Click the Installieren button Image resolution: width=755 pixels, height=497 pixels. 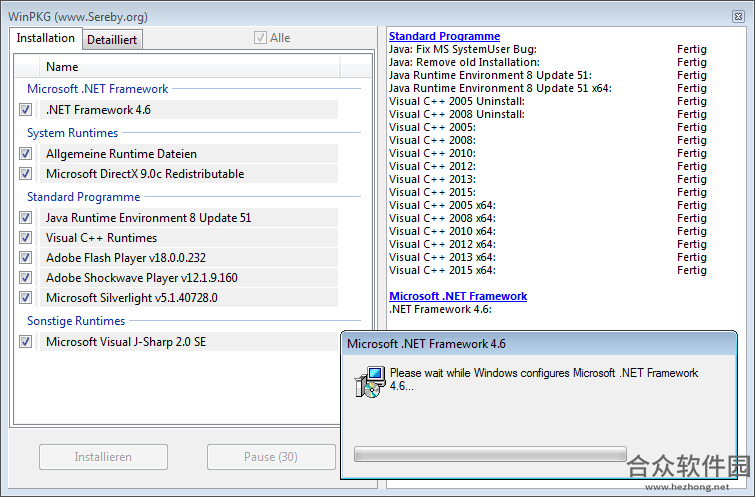pyautogui.click(x=103, y=457)
